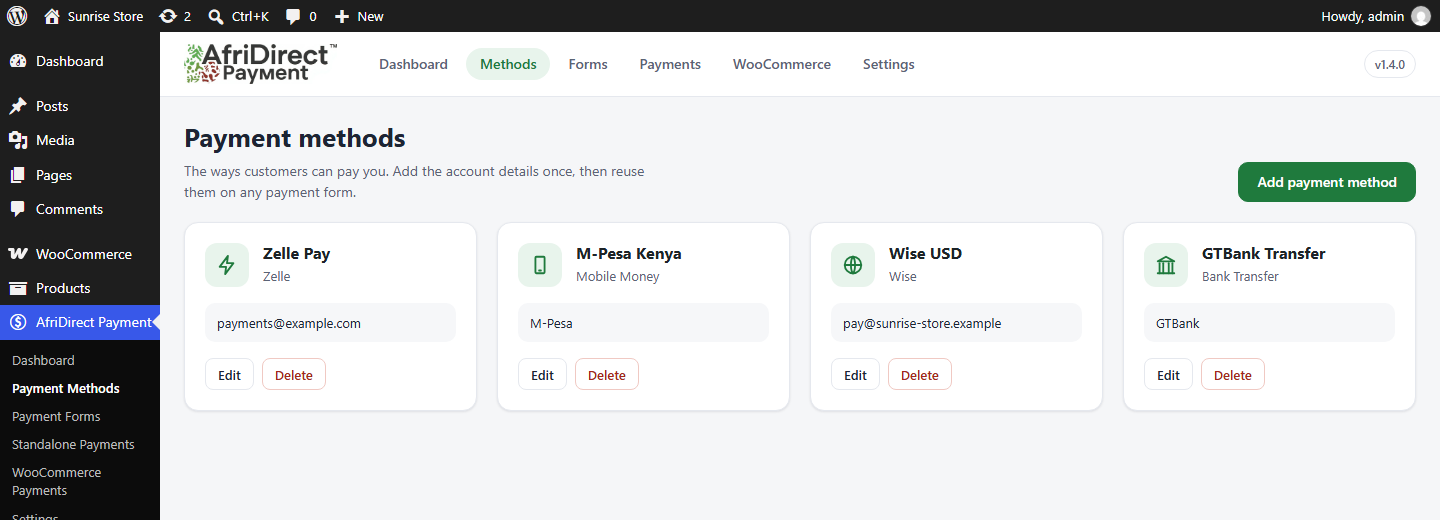Open the Ctrl+K search icon

pos(216,16)
